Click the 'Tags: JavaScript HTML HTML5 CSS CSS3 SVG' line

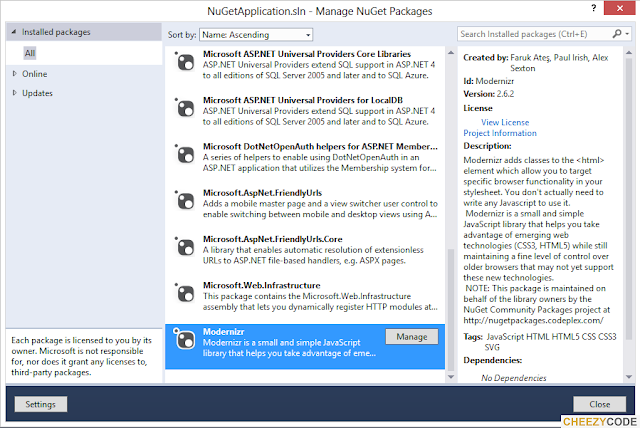point(540,342)
